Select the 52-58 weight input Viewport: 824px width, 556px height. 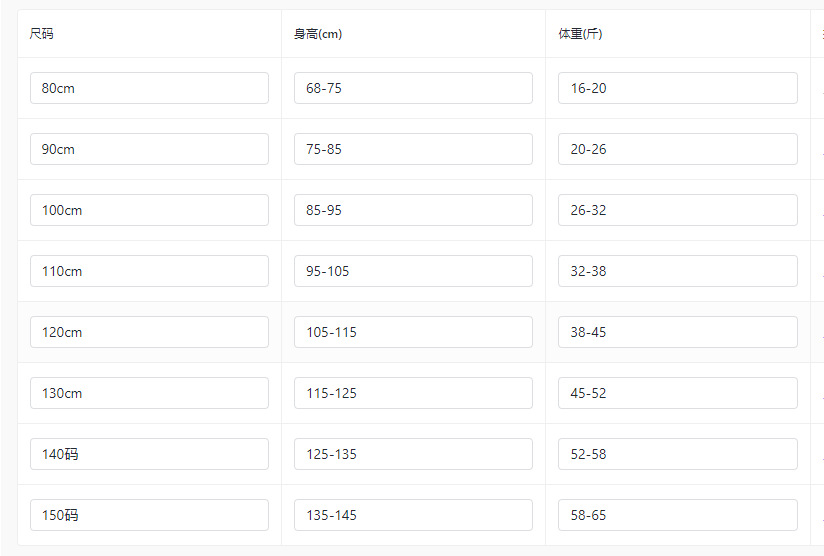coord(677,454)
